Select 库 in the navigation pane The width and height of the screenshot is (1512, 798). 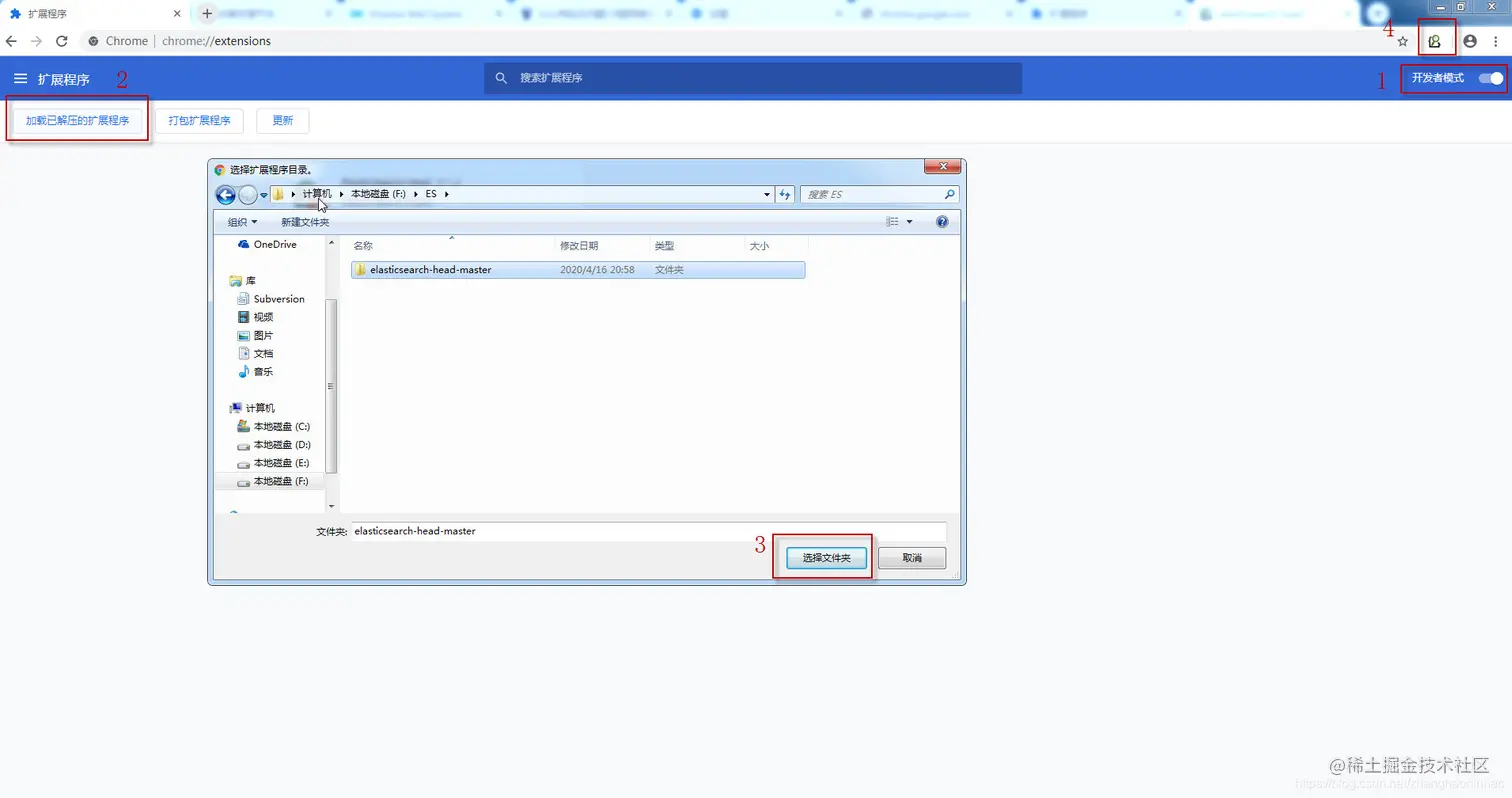[243, 281]
